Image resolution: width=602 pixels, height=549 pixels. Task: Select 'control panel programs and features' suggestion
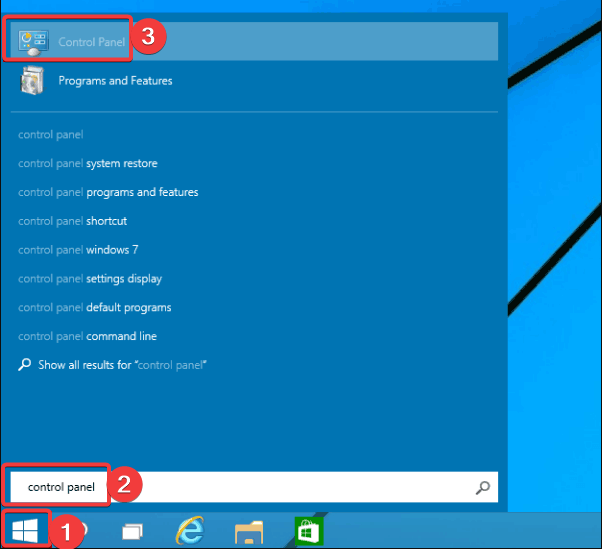(x=108, y=192)
